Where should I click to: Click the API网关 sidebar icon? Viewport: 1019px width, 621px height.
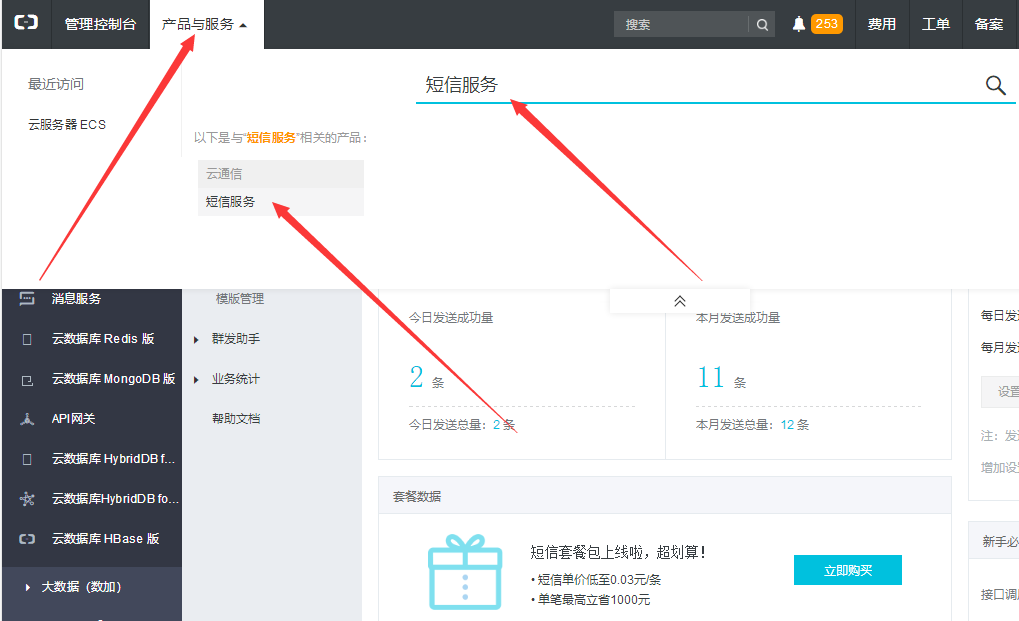pyautogui.click(x=27, y=419)
